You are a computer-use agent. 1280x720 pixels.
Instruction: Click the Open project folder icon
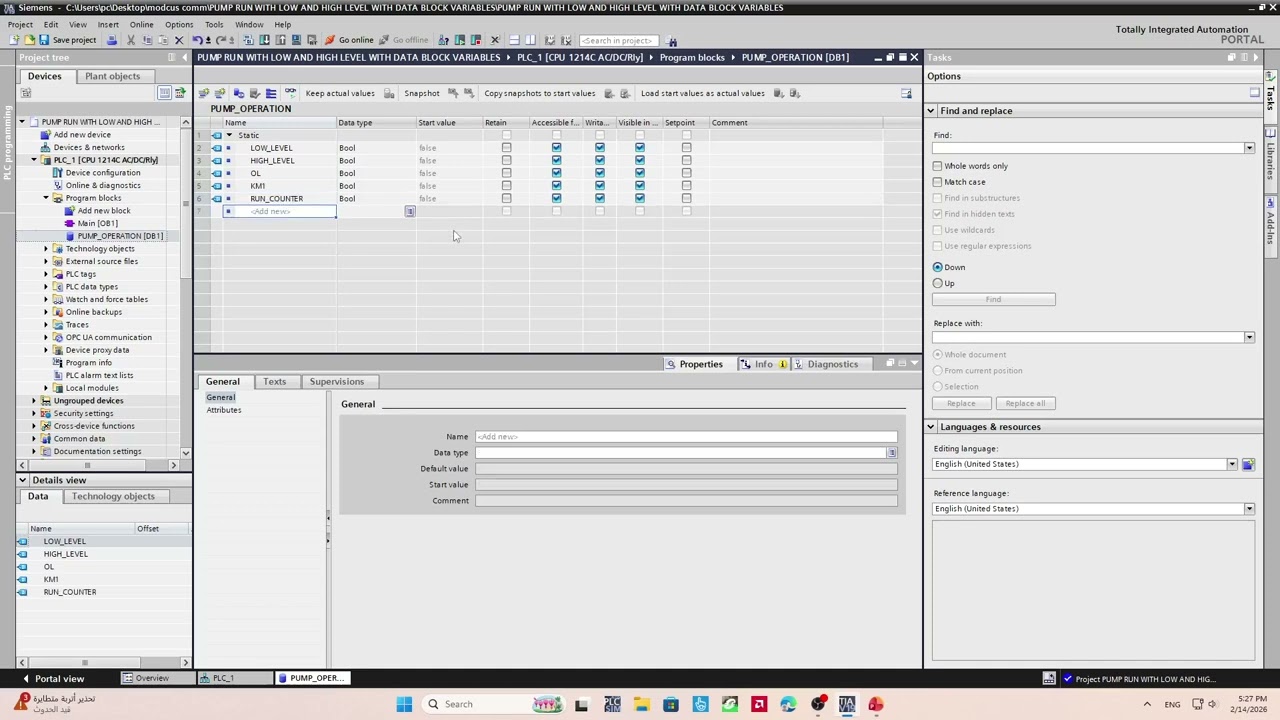(x=29, y=40)
